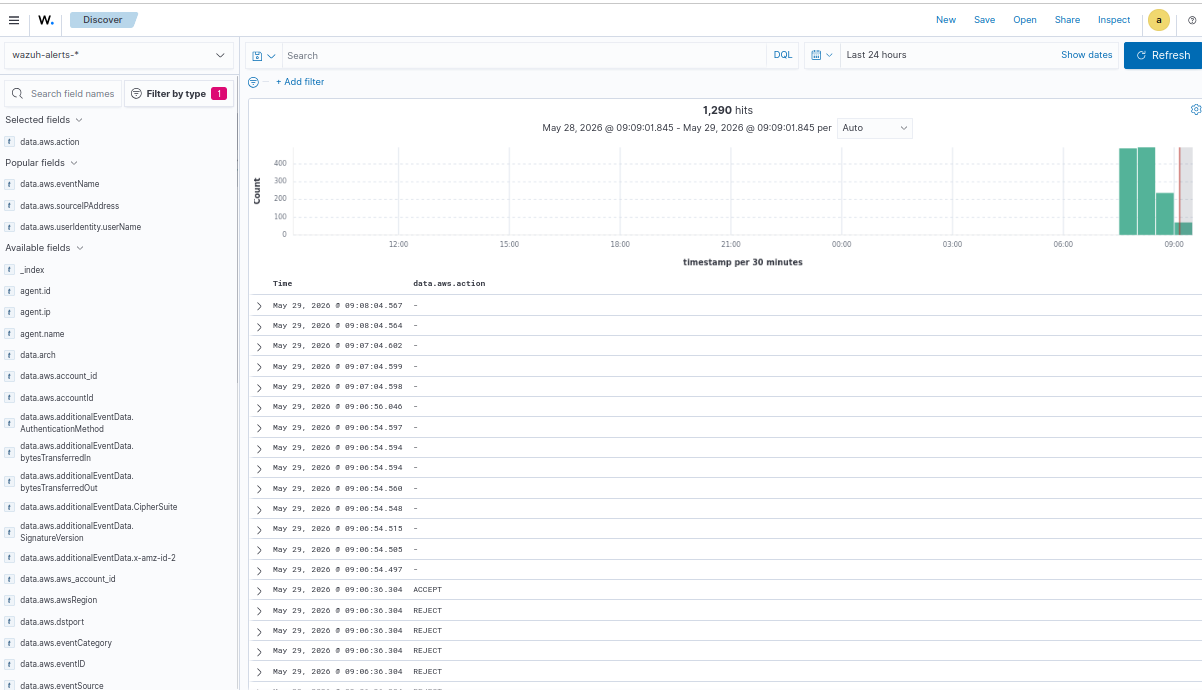The width and height of the screenshot is (1202, 690).
Task: Click the Wazuh logo home icon
Action: 46,20
